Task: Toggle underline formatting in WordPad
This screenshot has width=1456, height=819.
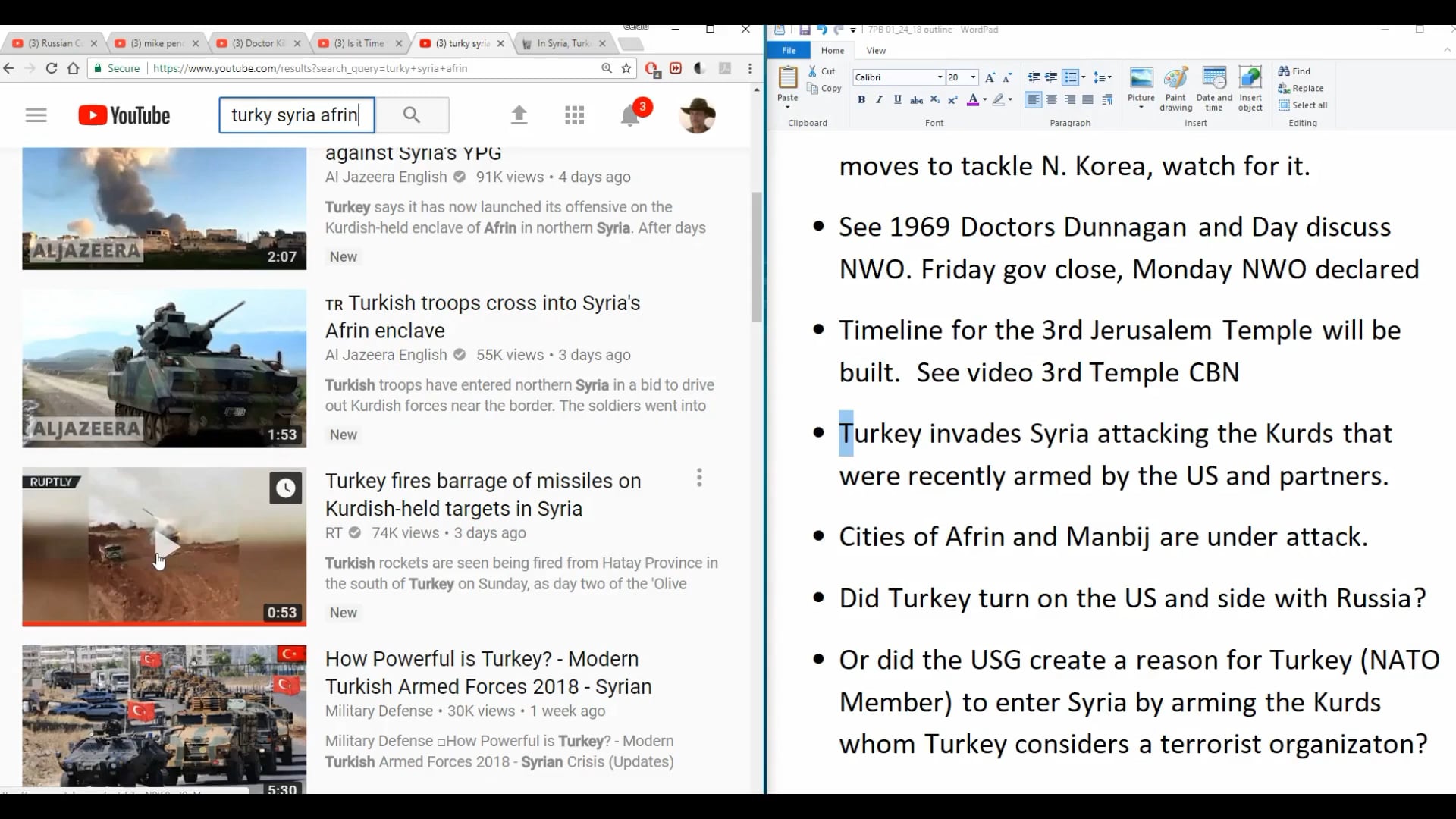Action: [x=897, y=100]
